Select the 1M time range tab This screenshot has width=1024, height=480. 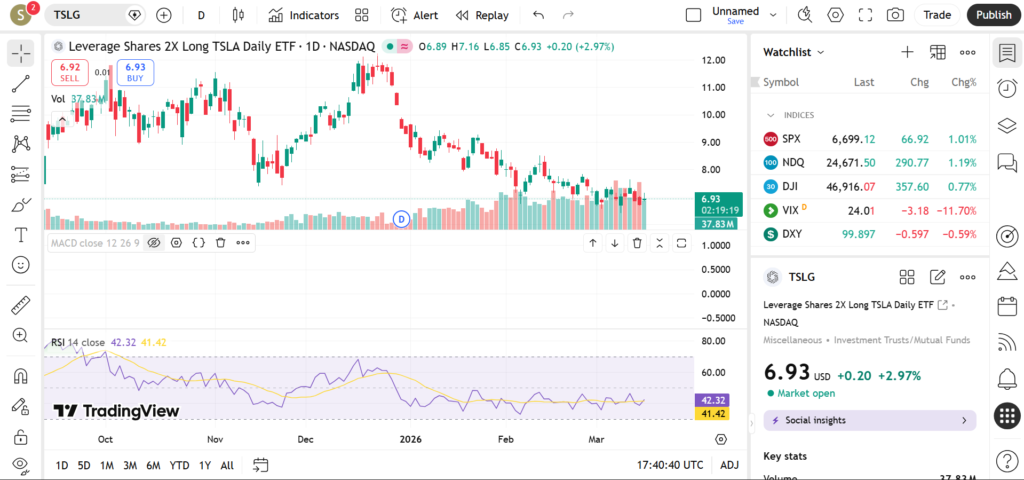click(107, 465)
